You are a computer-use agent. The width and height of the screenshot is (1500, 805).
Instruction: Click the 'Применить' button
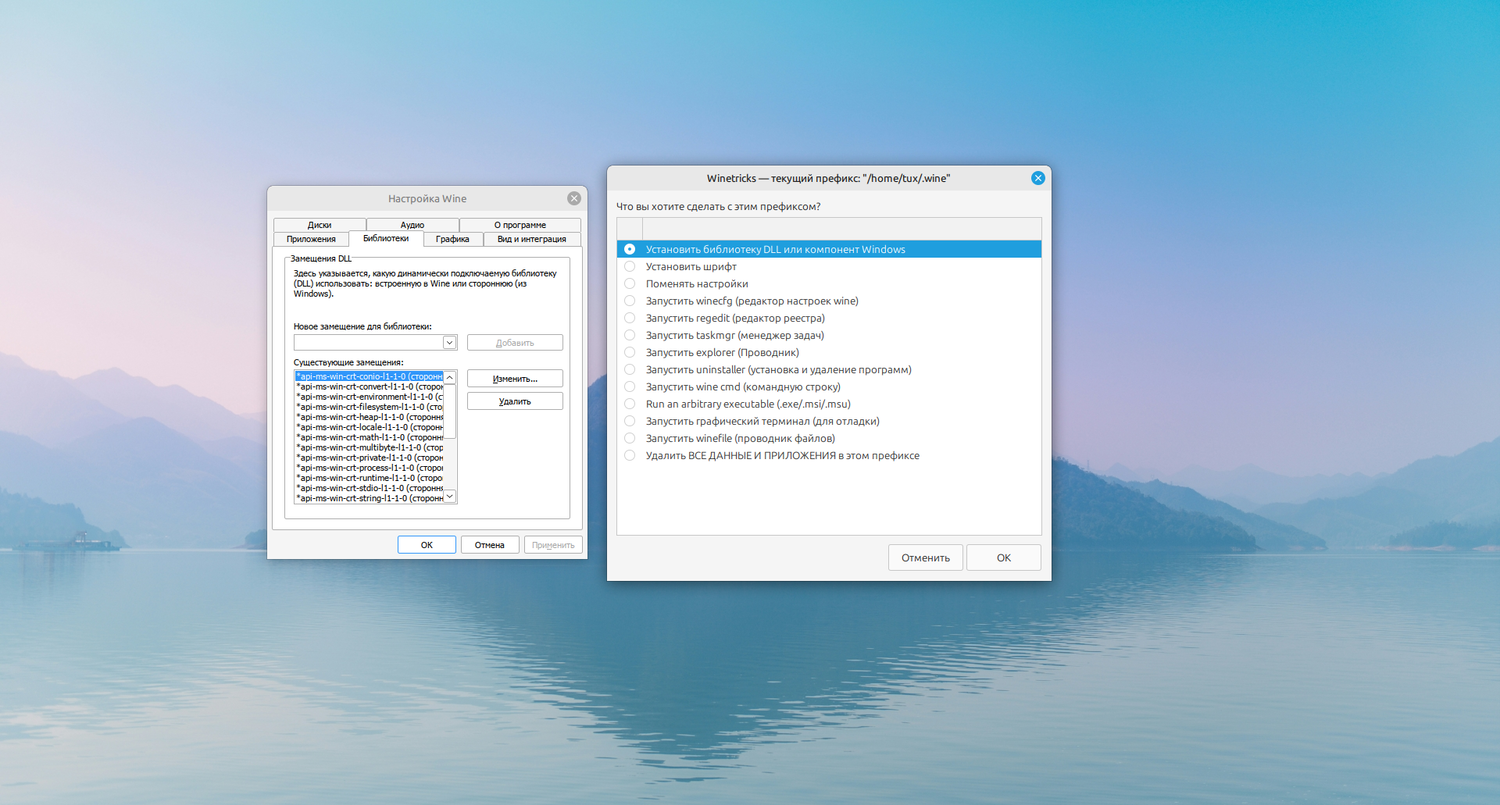pos(552,545)
